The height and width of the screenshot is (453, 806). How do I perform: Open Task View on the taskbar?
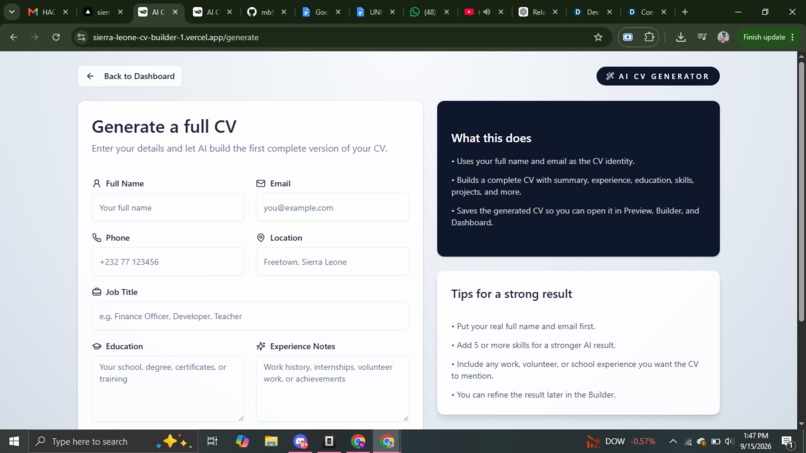click(x=212, y=441)
